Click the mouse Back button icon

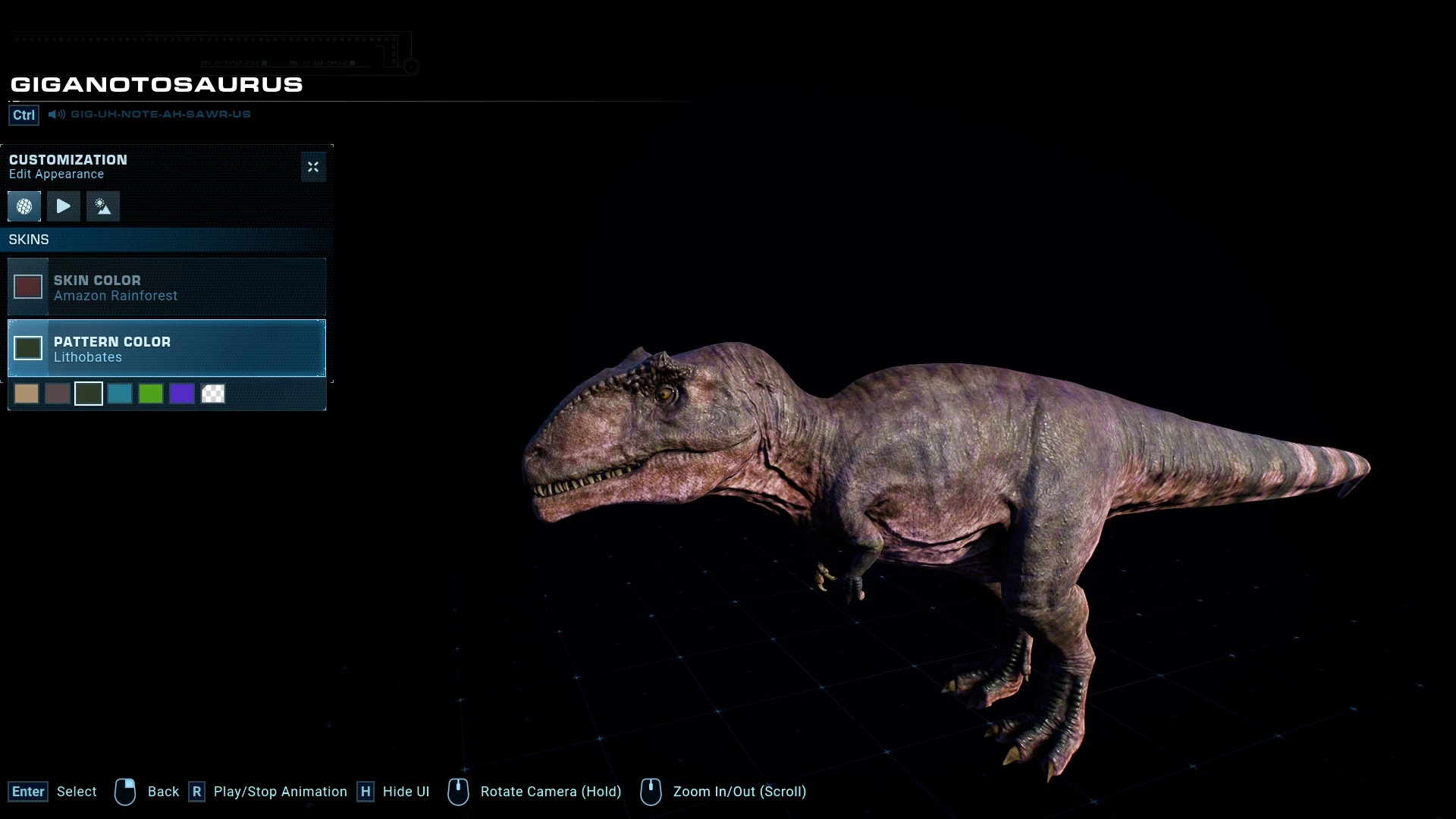tap(125, 792)
